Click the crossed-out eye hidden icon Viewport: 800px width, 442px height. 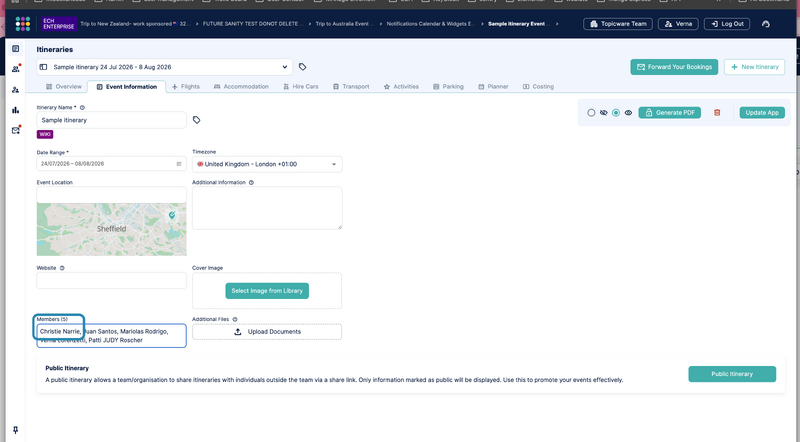tap(604, 113)
